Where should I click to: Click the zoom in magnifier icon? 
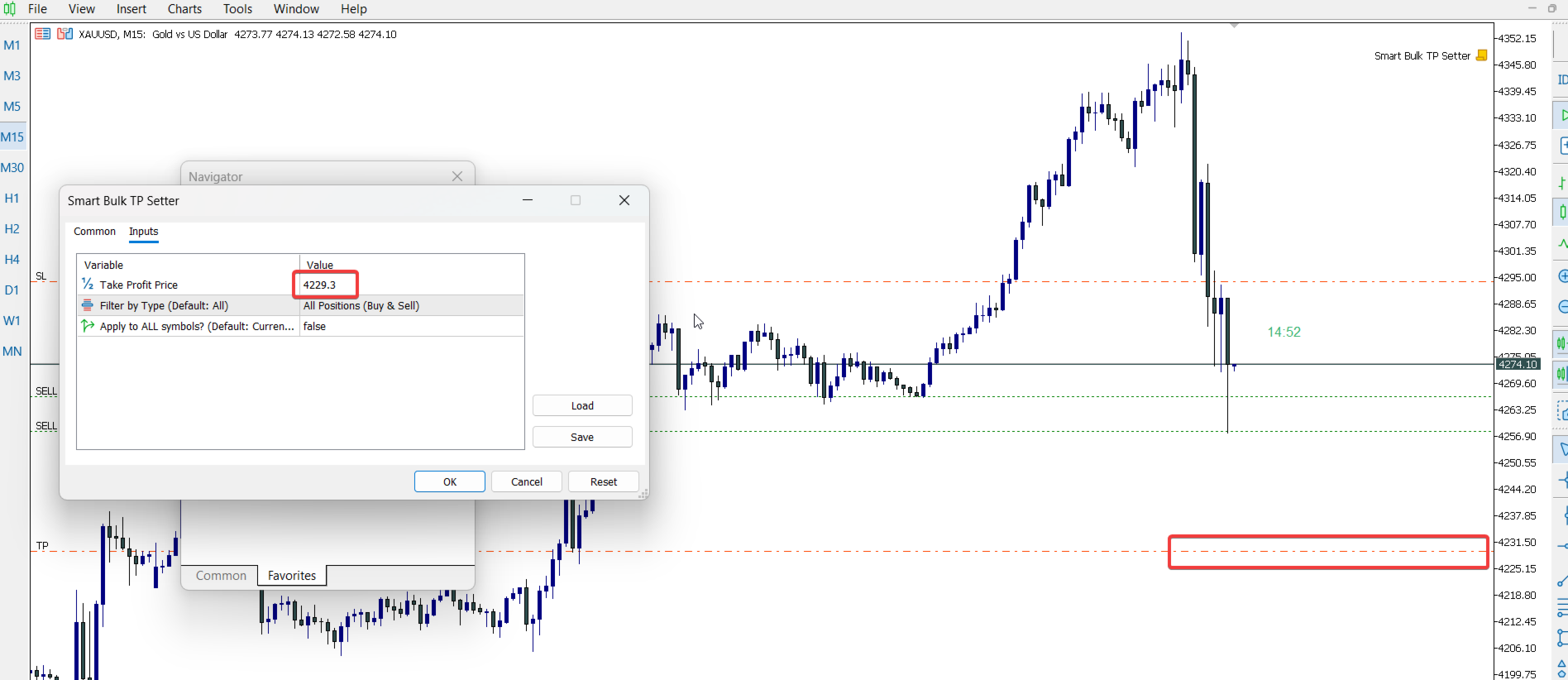tap(1562, 276)
